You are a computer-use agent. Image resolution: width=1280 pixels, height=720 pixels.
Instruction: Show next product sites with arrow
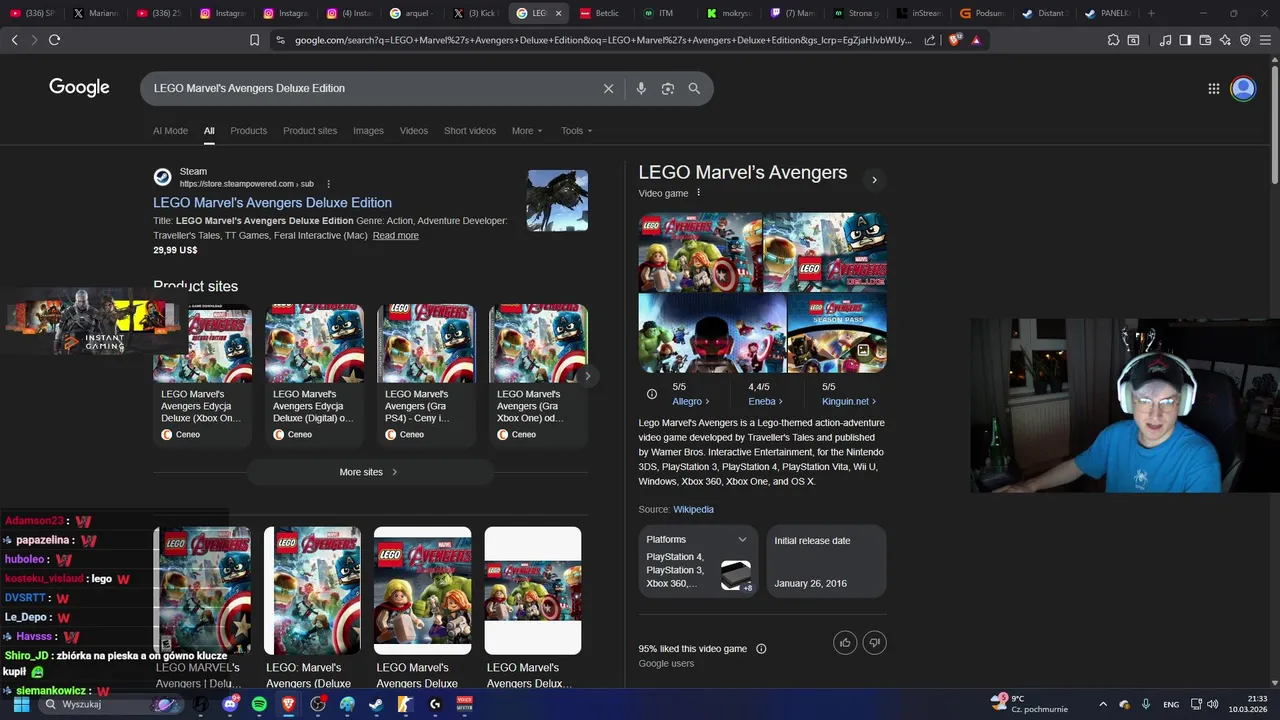tap(587, 376)
